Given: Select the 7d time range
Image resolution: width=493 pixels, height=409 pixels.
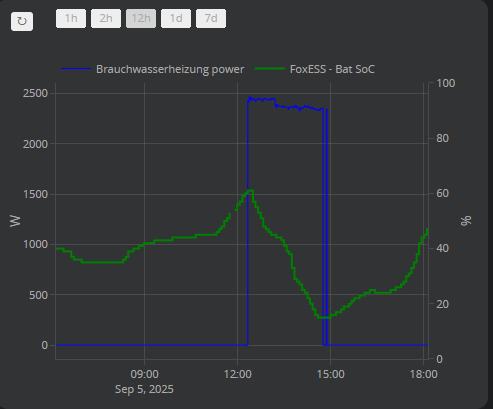Looking at the screenshot, I should click(x=211, y=18).
